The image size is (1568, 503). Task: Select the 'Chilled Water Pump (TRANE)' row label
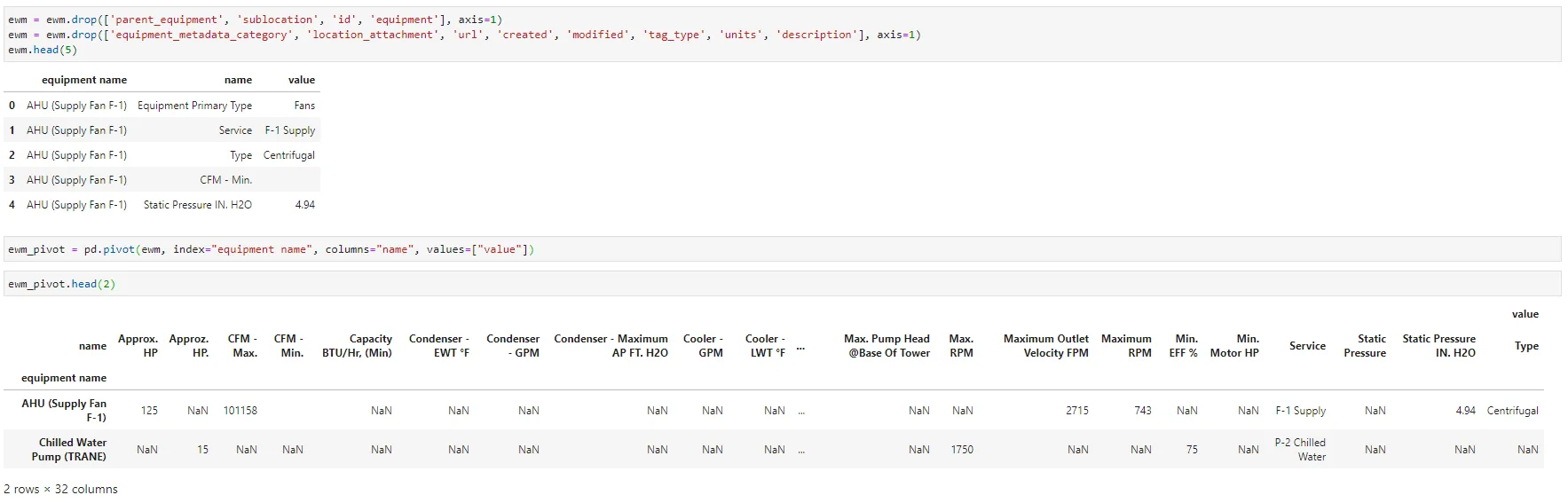[71, 450]
